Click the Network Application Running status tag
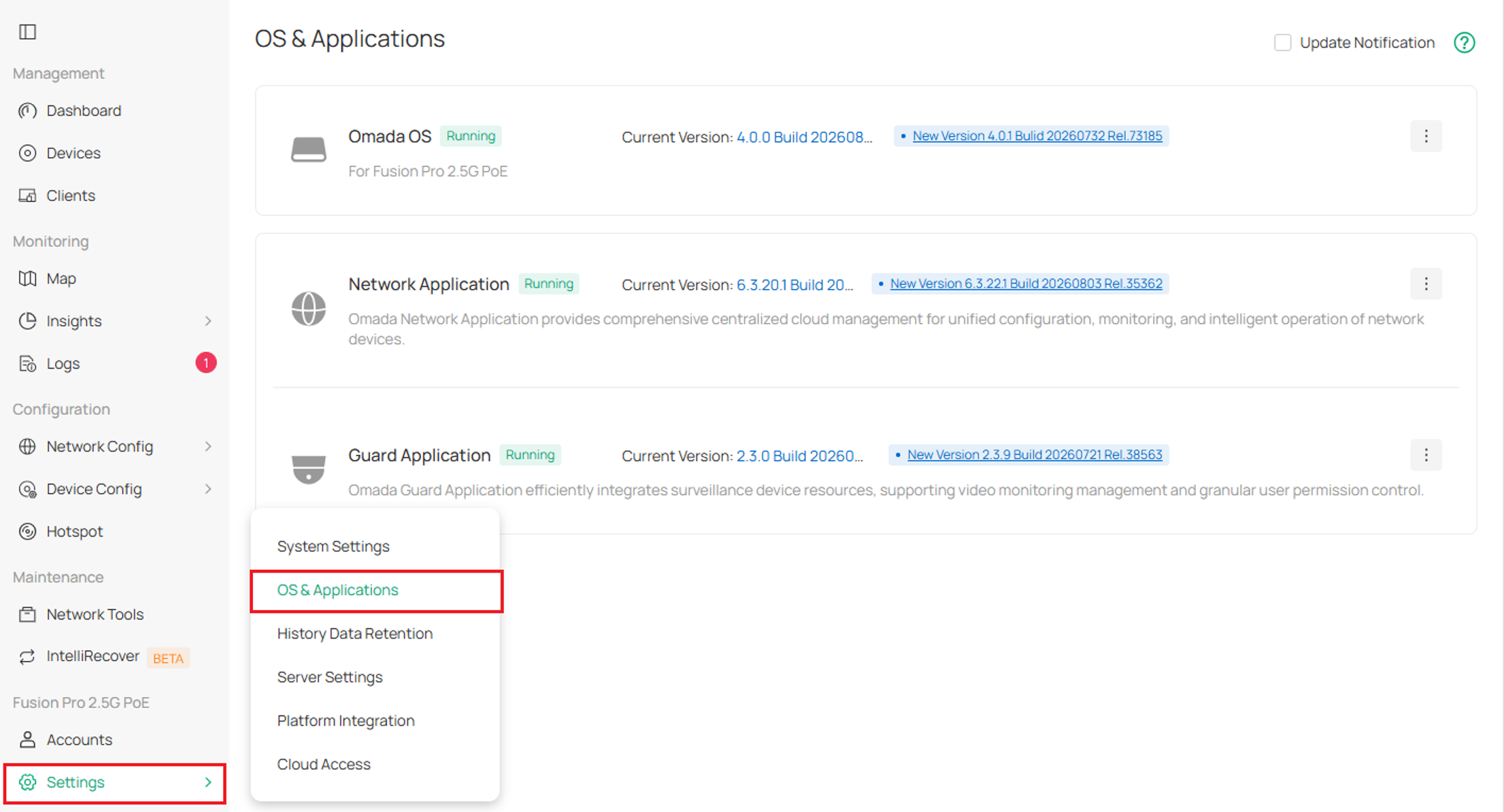Viewport: 1504px width, 812px height. point(549,284)
